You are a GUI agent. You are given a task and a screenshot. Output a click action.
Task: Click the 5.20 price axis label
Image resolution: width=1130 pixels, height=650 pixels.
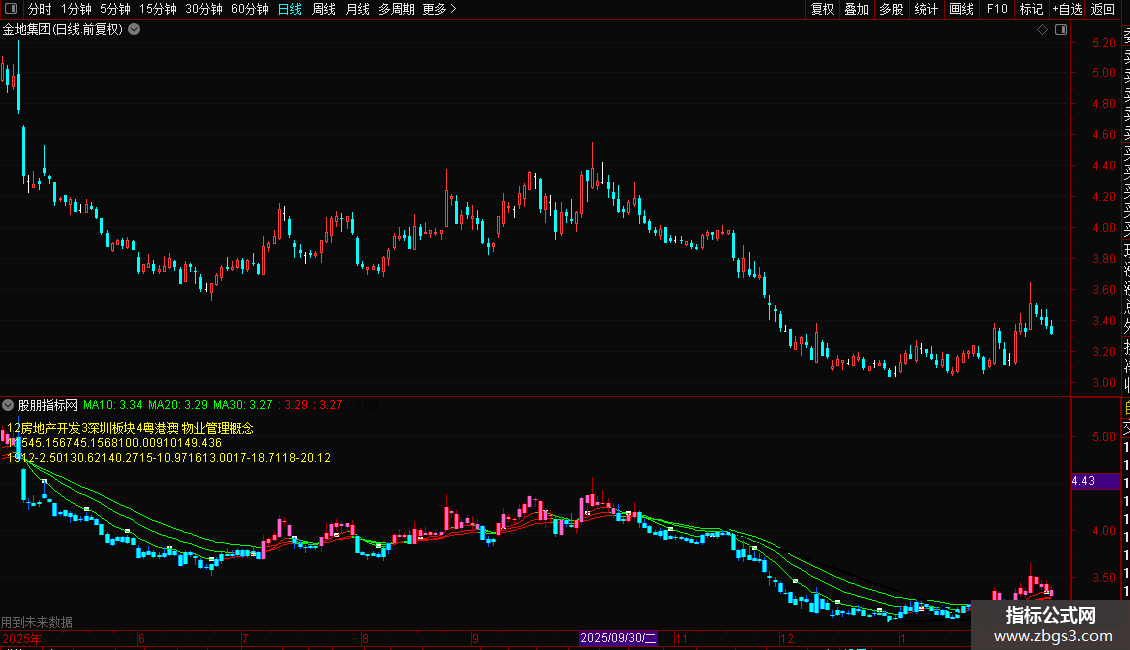tap(1103, 43)
